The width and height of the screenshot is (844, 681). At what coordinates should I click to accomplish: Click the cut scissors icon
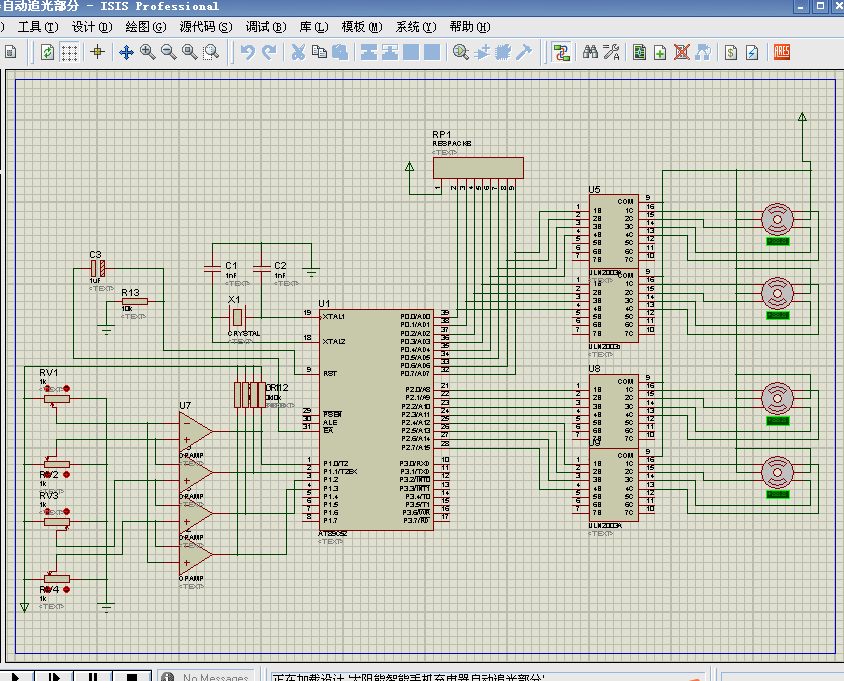click(x=298, y=52)
